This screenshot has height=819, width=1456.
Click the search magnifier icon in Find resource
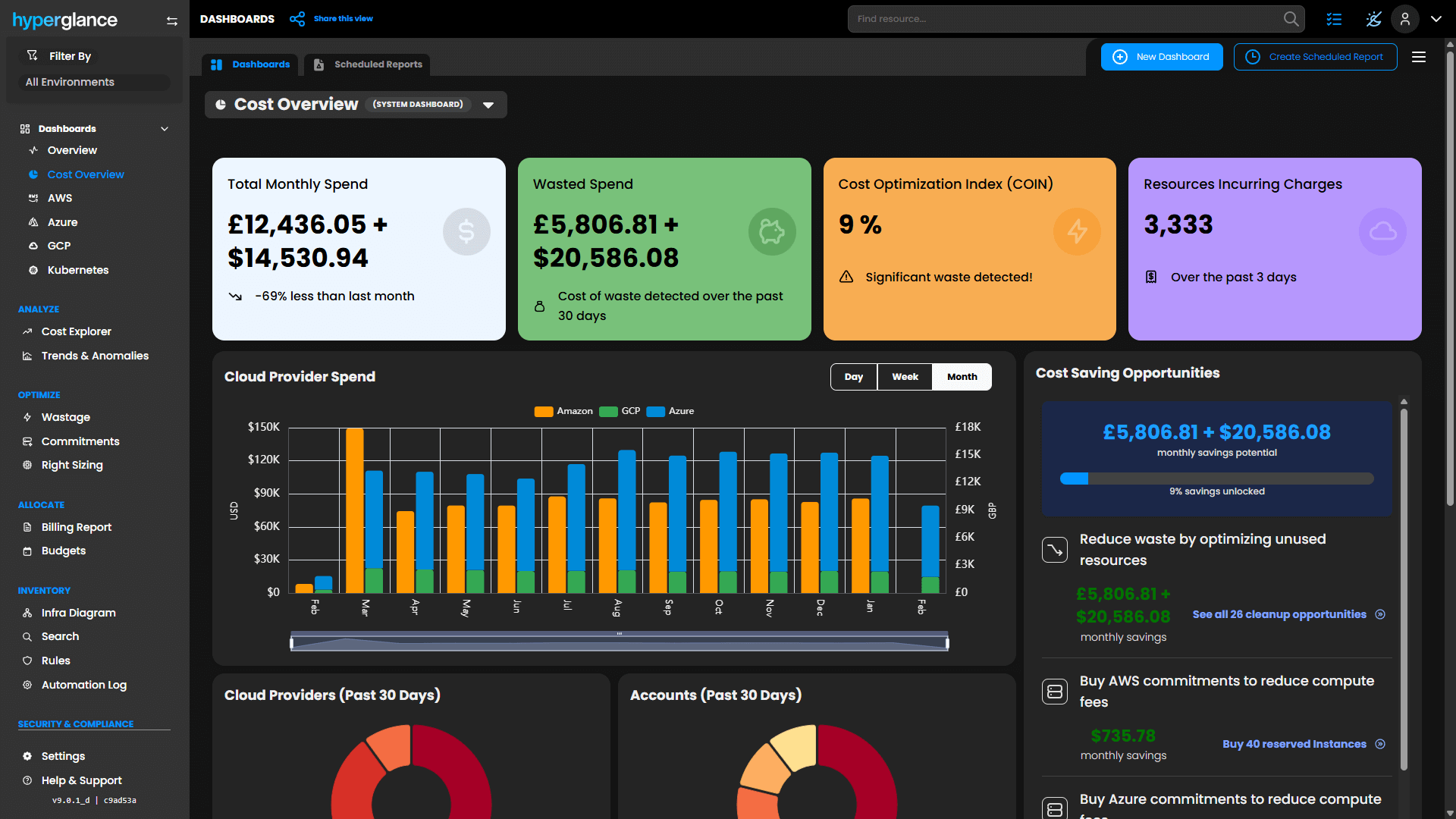(1291, 19)
